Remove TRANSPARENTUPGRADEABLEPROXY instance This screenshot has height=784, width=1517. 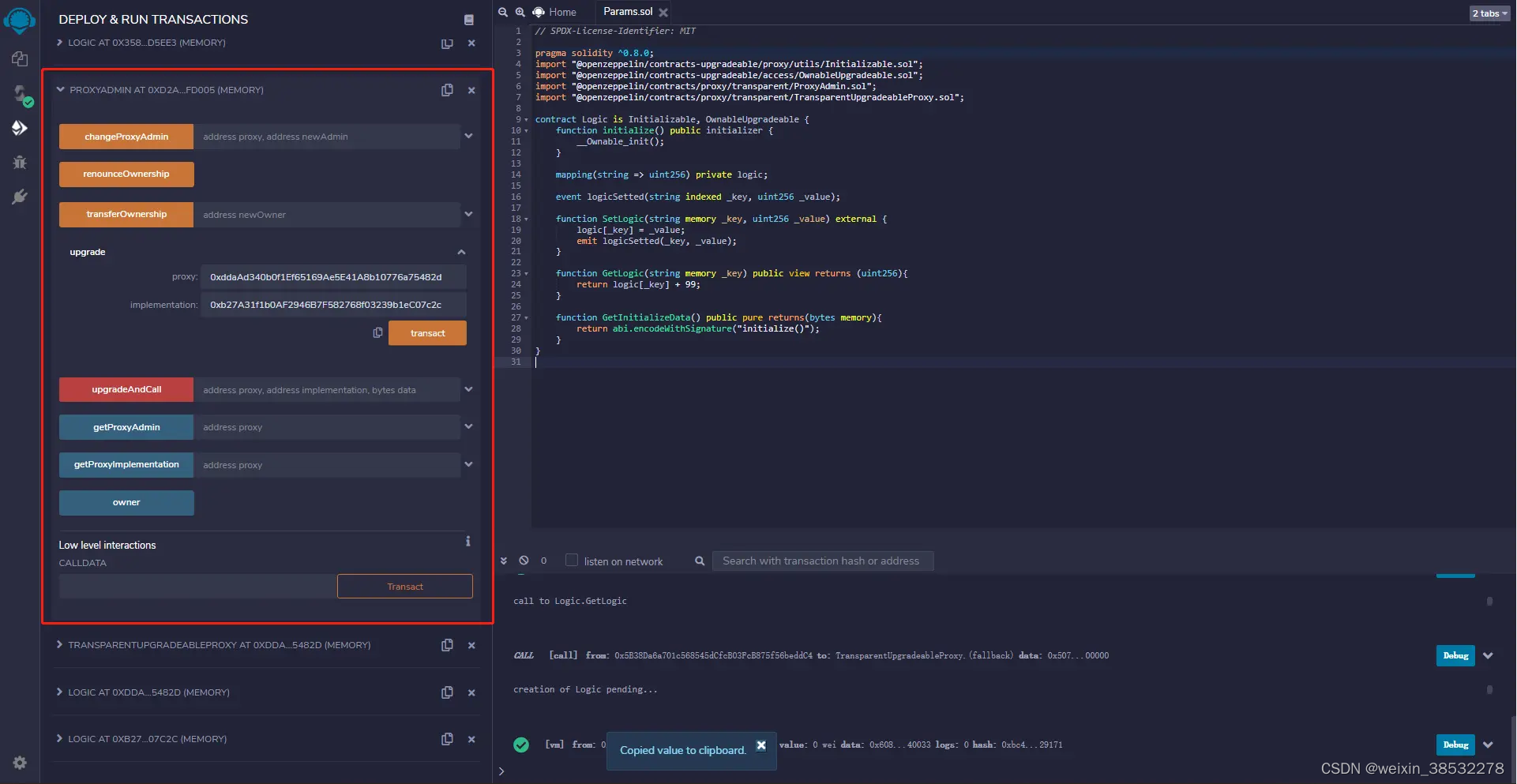471,645
